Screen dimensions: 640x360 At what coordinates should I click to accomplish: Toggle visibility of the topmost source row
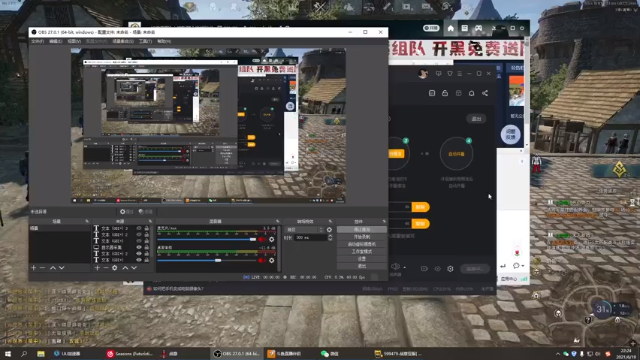139,229
